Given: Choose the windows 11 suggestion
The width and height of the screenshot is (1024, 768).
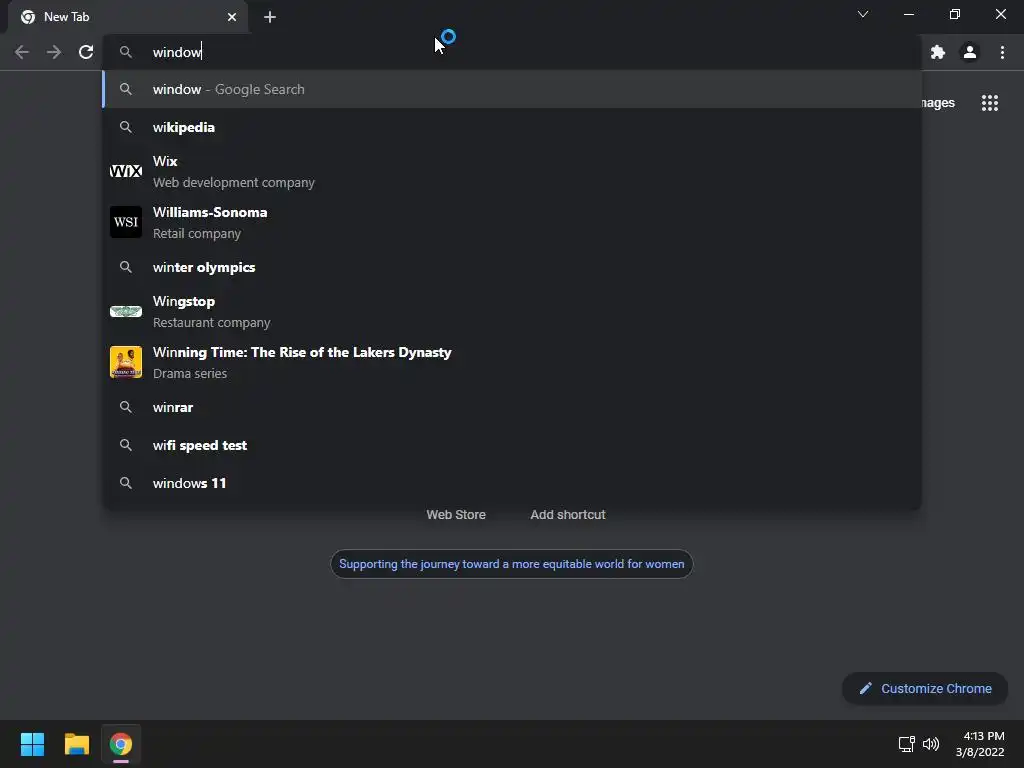Looking at the screenshot, I should coord(512,483).
